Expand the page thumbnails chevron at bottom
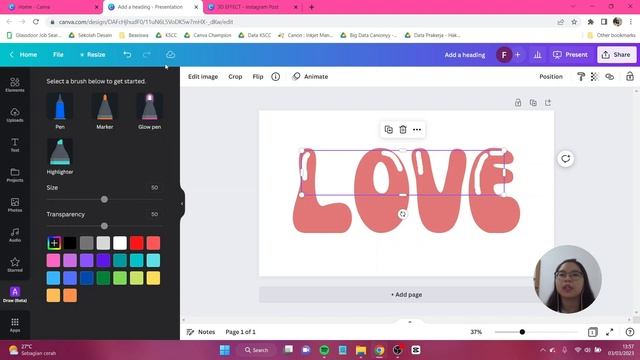The height and width of the screenshot is (360, 640). [410, 322]
